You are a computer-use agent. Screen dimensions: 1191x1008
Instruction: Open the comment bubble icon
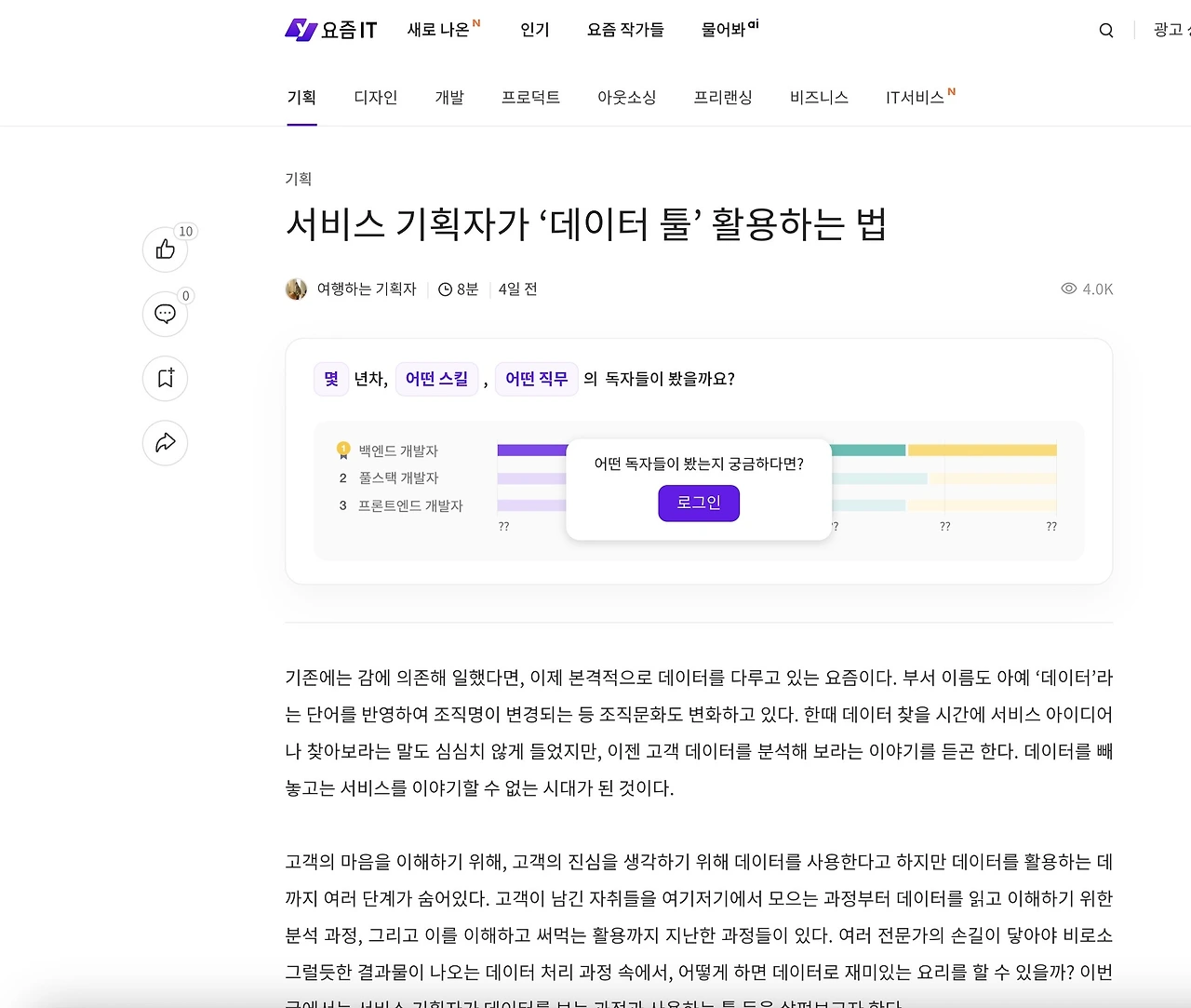165,315
